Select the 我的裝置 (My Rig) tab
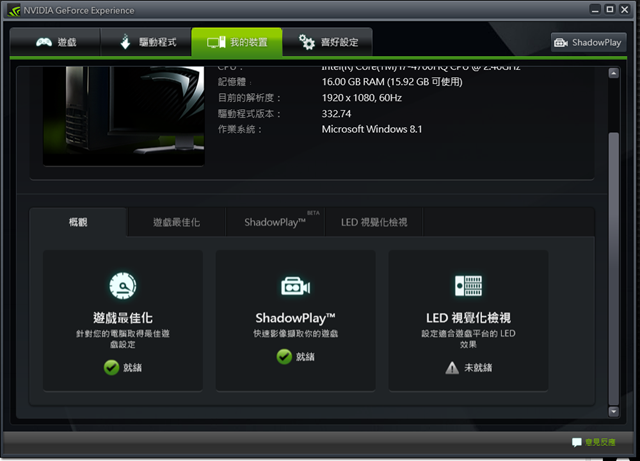The image size is (640, 461). (x=237, y=42)
